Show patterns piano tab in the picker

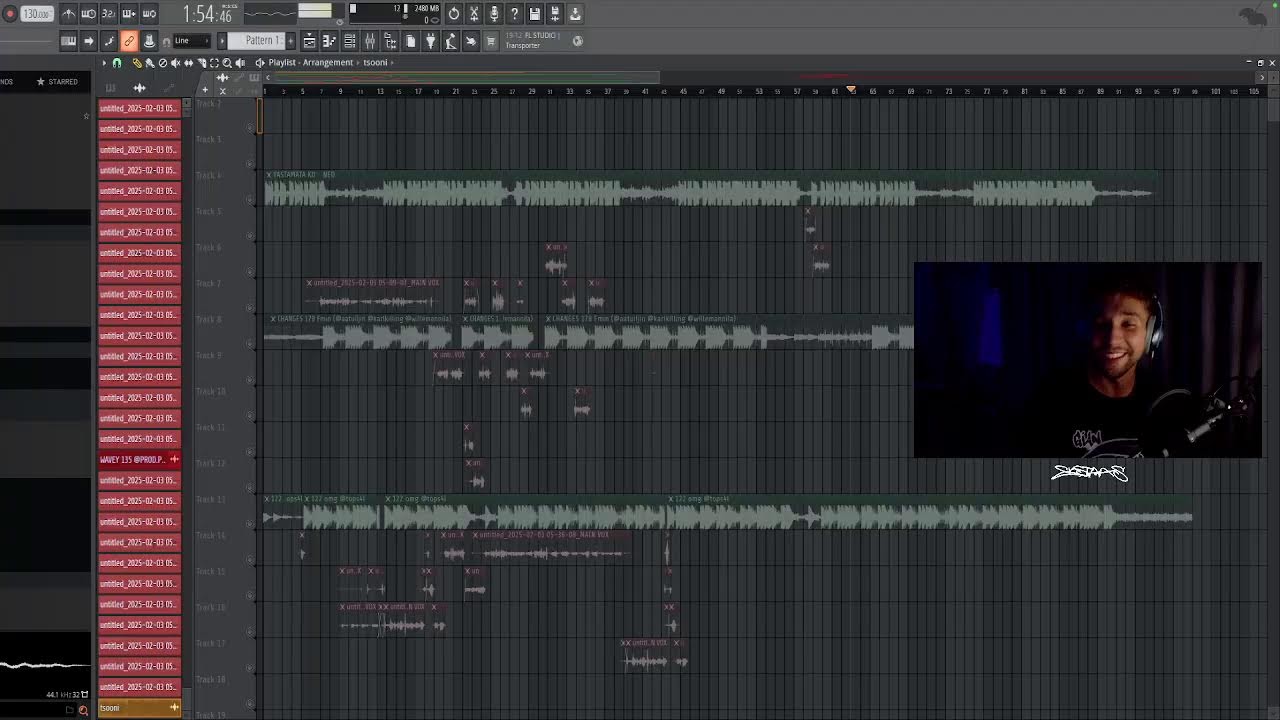[x=111, y=88]
